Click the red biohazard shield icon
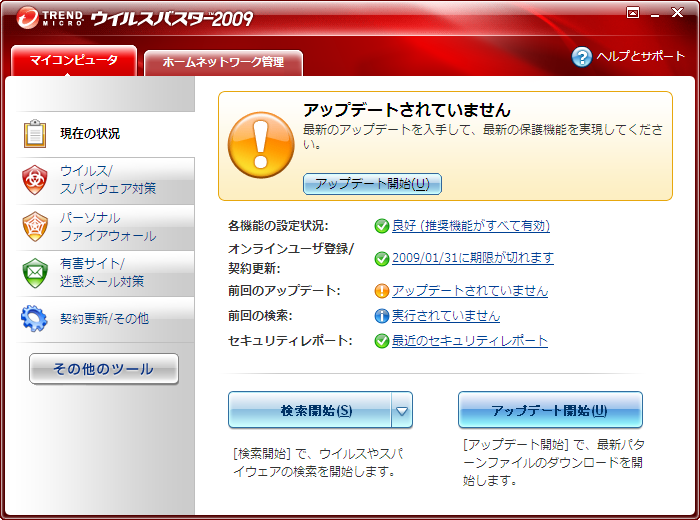This screenshot has width=700, height=520. coord(35,180)
